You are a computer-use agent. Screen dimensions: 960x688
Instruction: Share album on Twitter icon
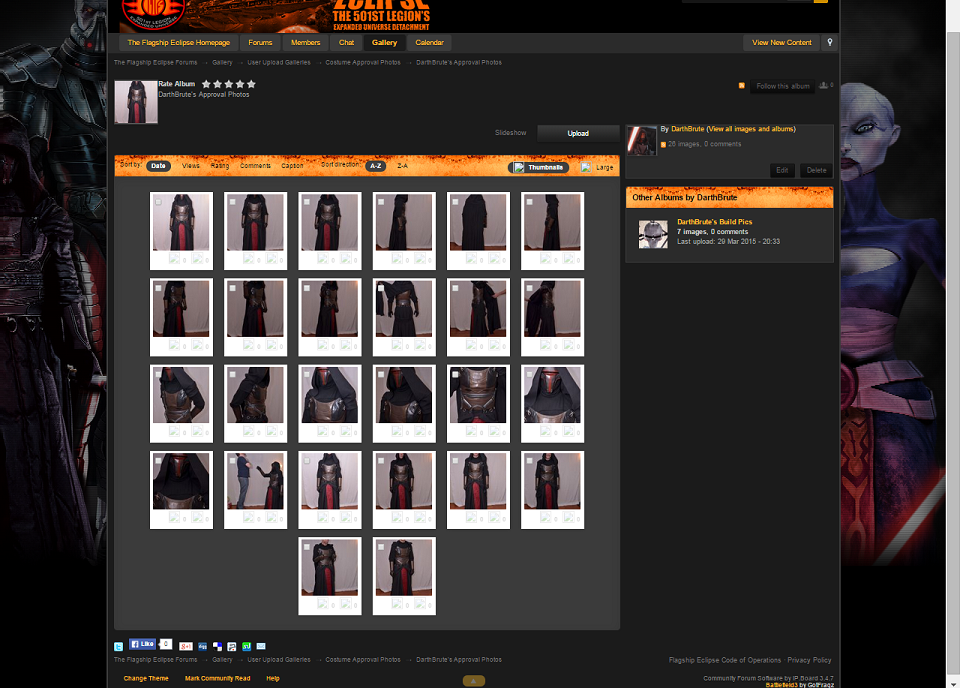click(x=119, y=646)
